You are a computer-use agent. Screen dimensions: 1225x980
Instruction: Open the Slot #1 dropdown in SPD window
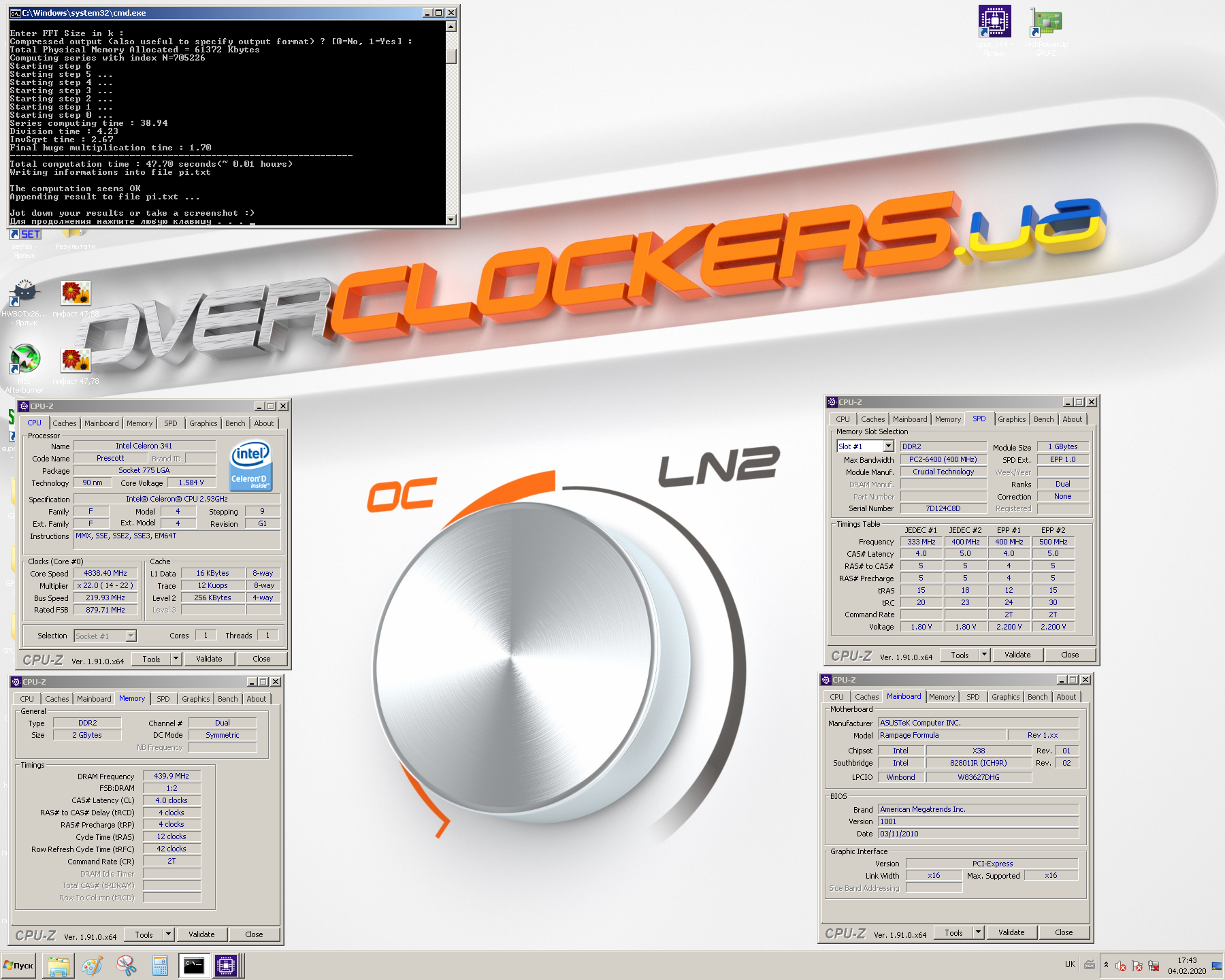(888, 446)
